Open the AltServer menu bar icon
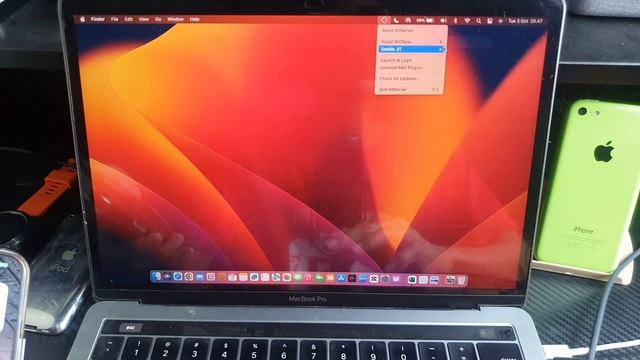 pos(384,20)
